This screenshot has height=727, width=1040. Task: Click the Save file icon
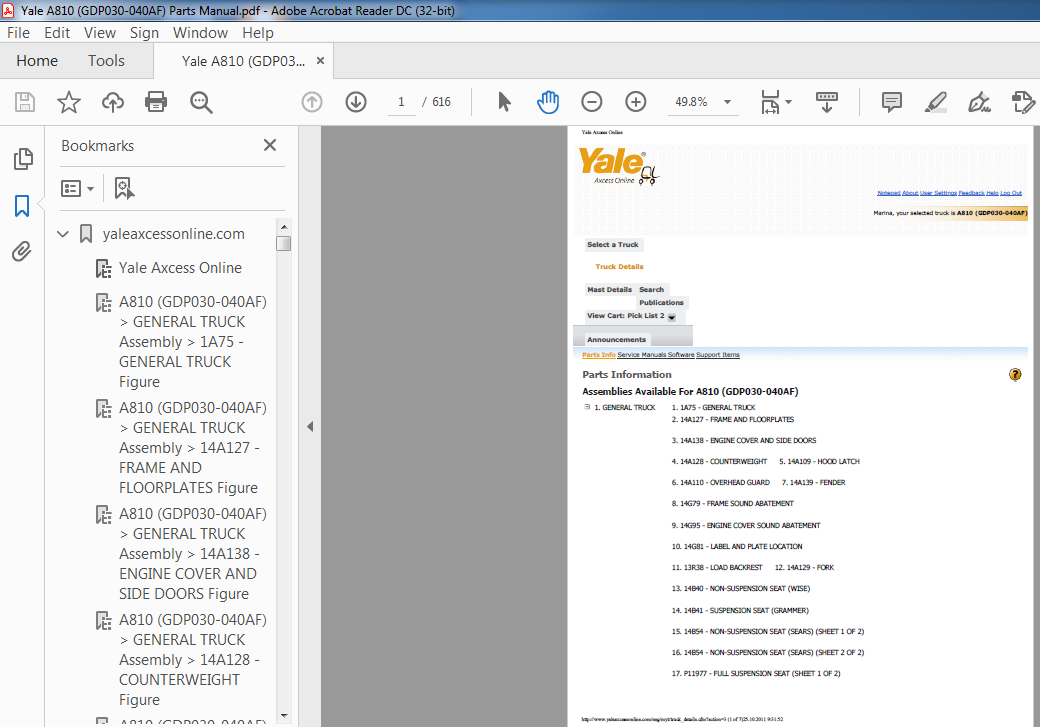(25, 102)
